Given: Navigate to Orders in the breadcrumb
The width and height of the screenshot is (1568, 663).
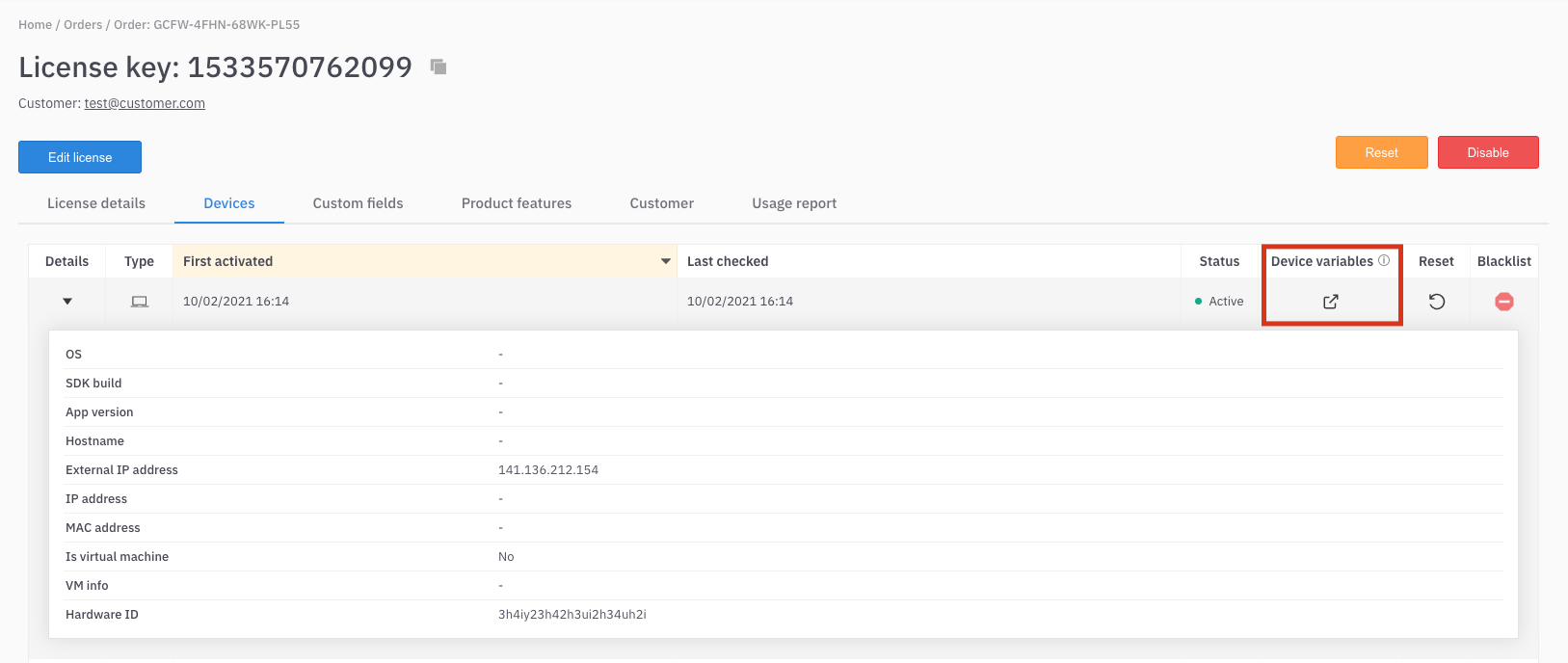Looking at the screenshot, I should pyautogui.click(x=83, y=25).
